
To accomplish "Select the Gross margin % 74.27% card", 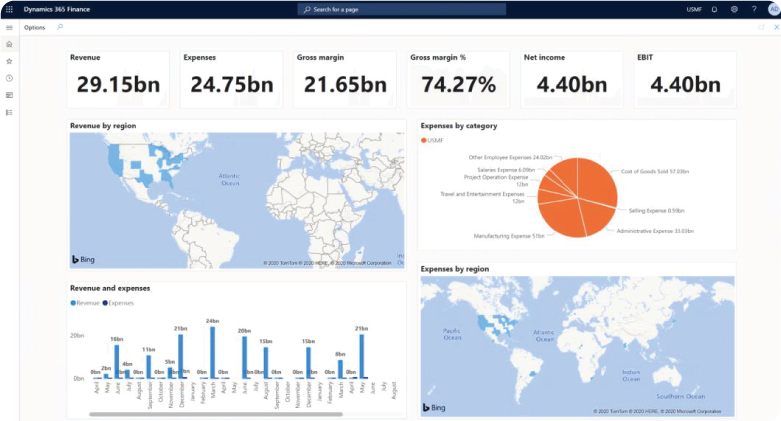I will [458, 80].
